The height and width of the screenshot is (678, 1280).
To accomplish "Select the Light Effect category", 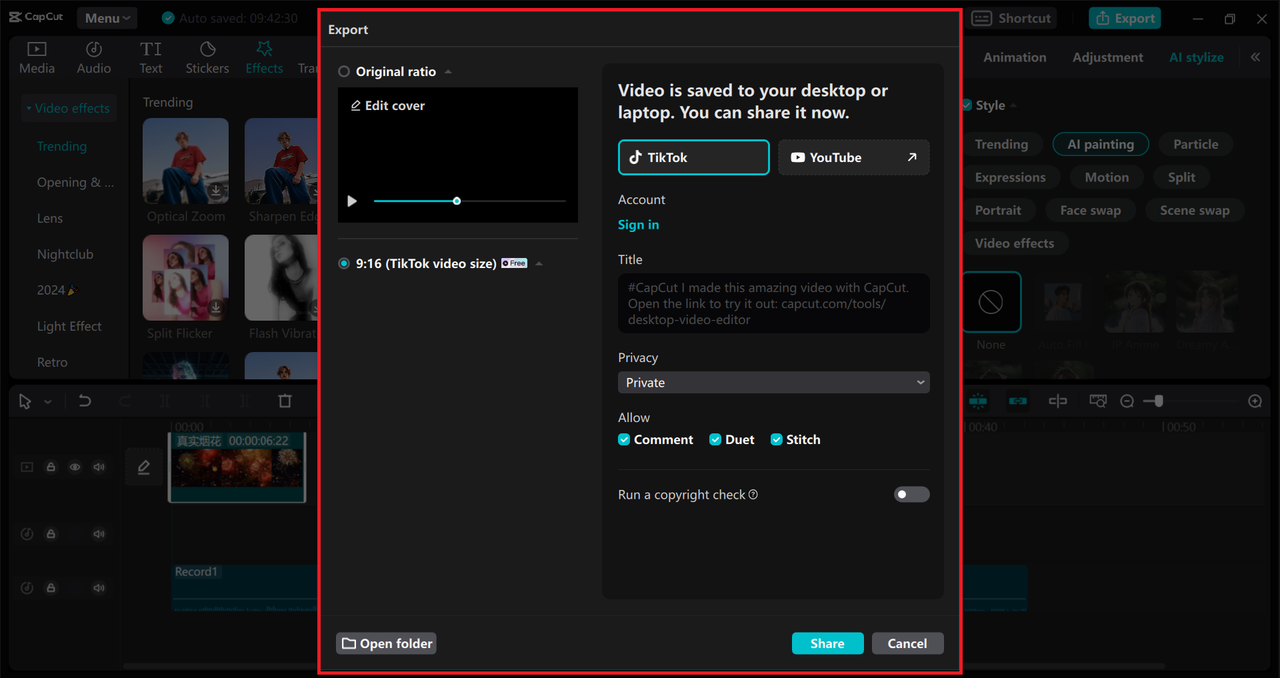I will click(x=69, y=326).
